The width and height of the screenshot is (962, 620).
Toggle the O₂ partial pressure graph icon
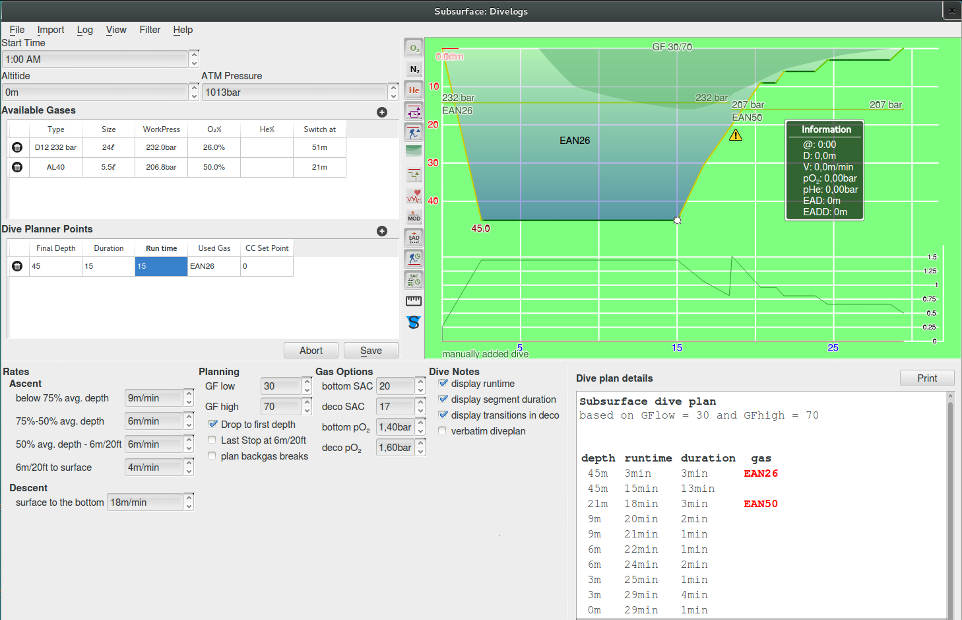414,48
